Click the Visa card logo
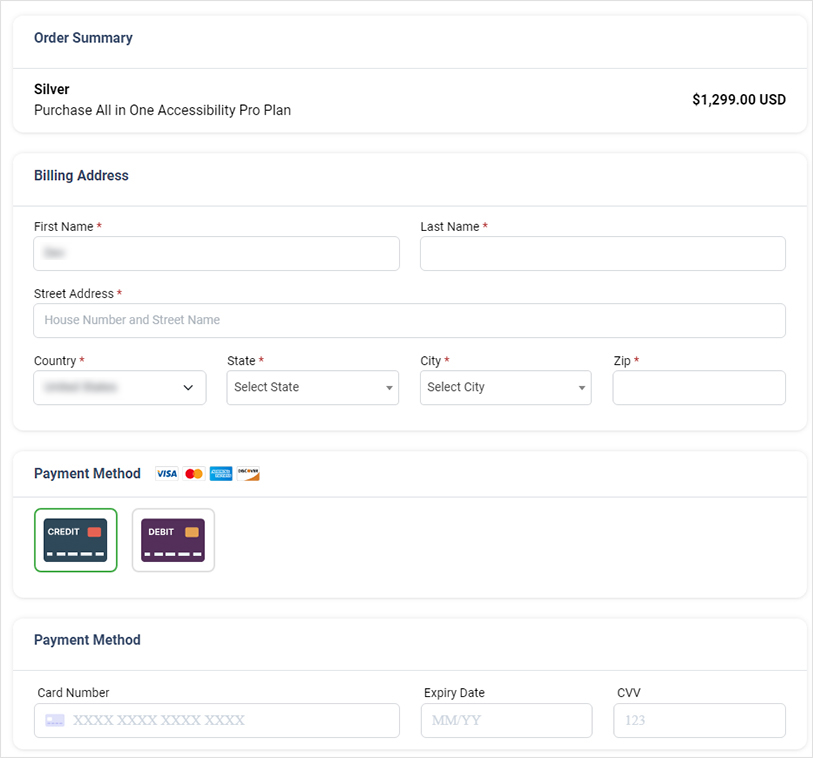This screenshot has width=813, height=758. coord(166,473)
